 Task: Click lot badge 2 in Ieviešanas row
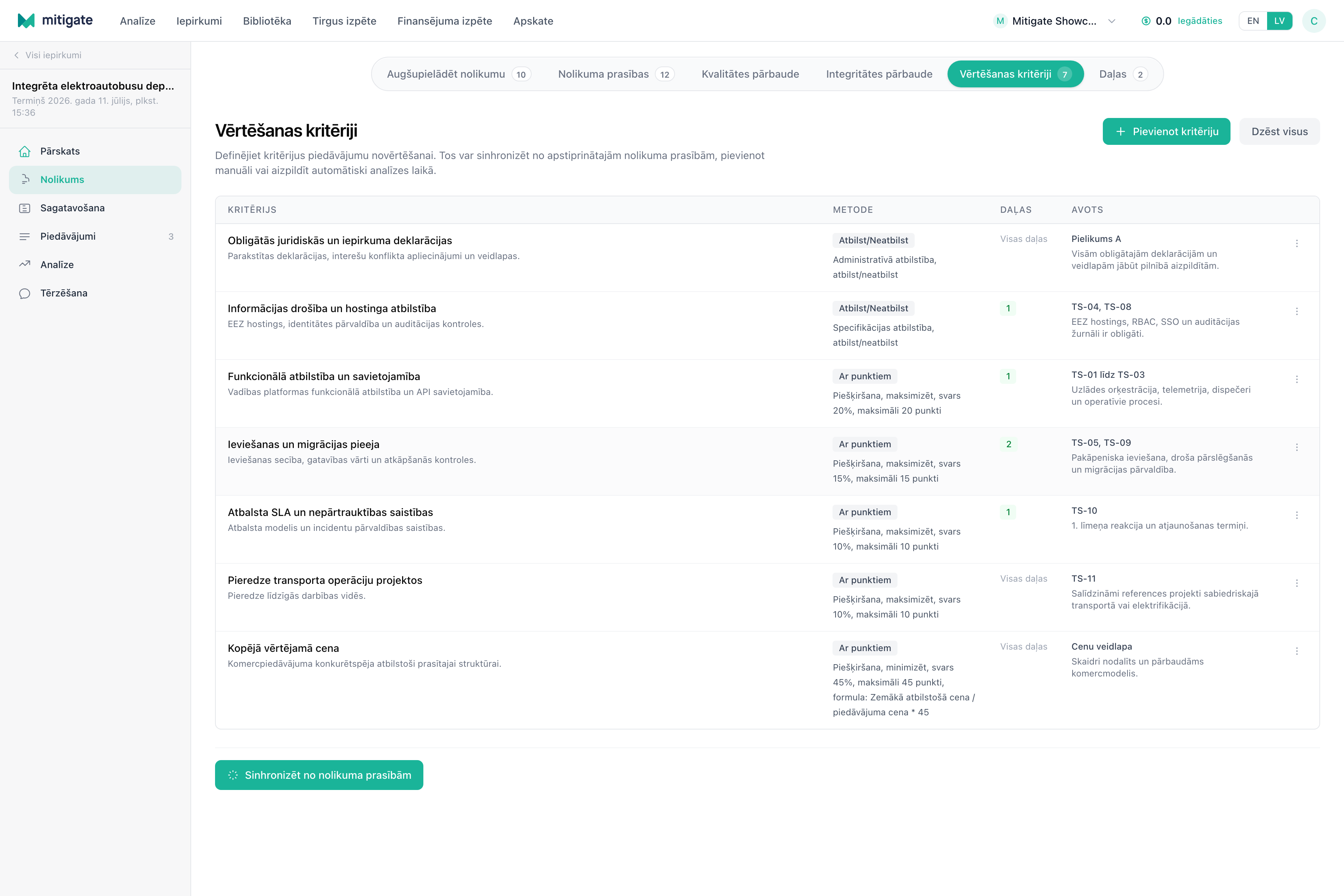1009,445
